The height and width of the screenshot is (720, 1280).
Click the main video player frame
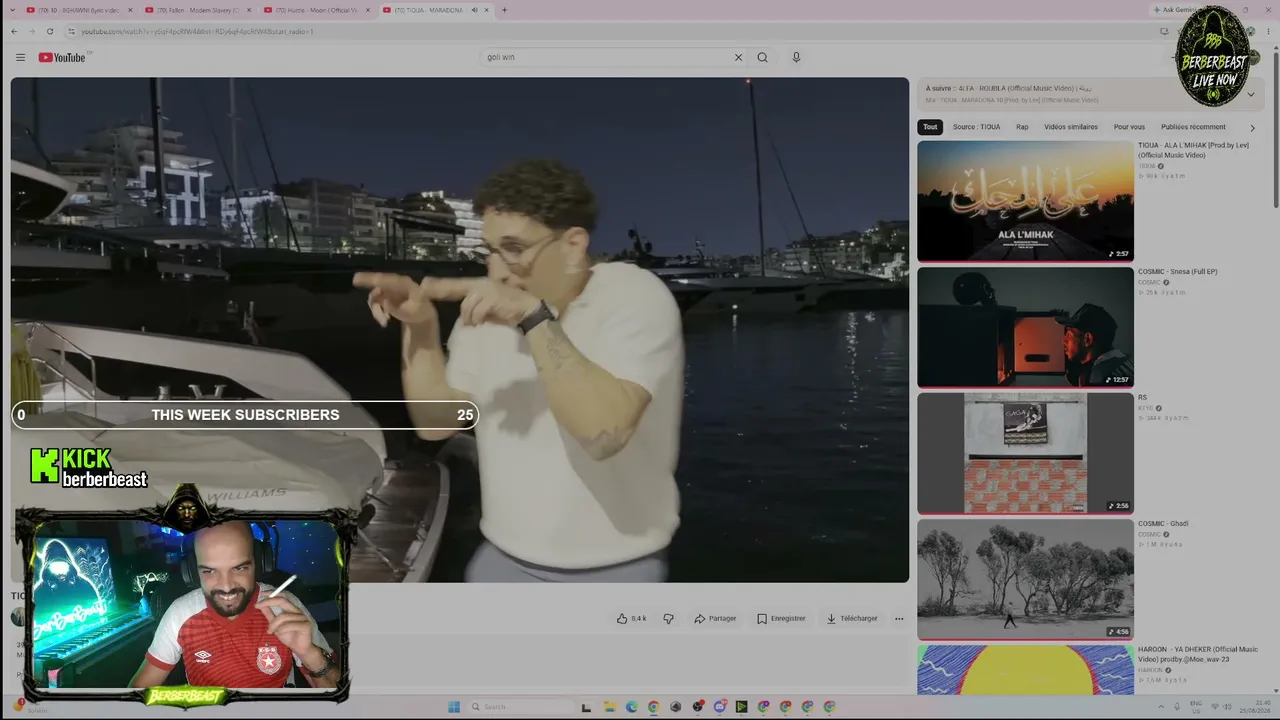click(460, 330)
